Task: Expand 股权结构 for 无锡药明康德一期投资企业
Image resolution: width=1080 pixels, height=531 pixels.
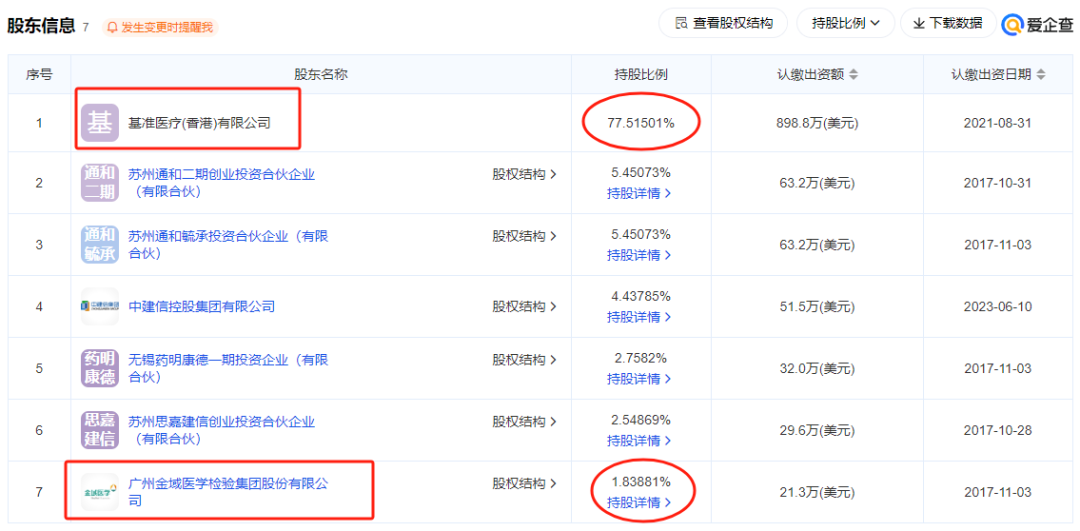Action: (x=524, y=359)
